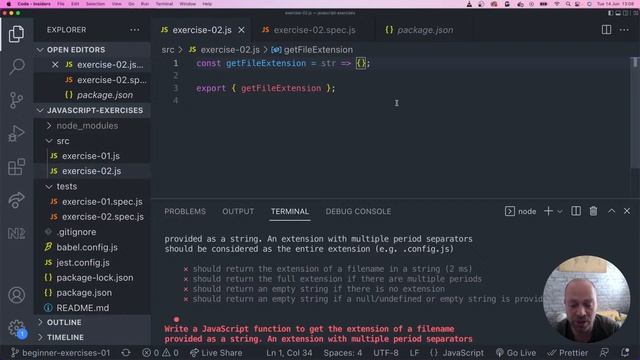640x360 pixels.
Task: Synchronize changes from the status bar
Action: coord(126,353)
